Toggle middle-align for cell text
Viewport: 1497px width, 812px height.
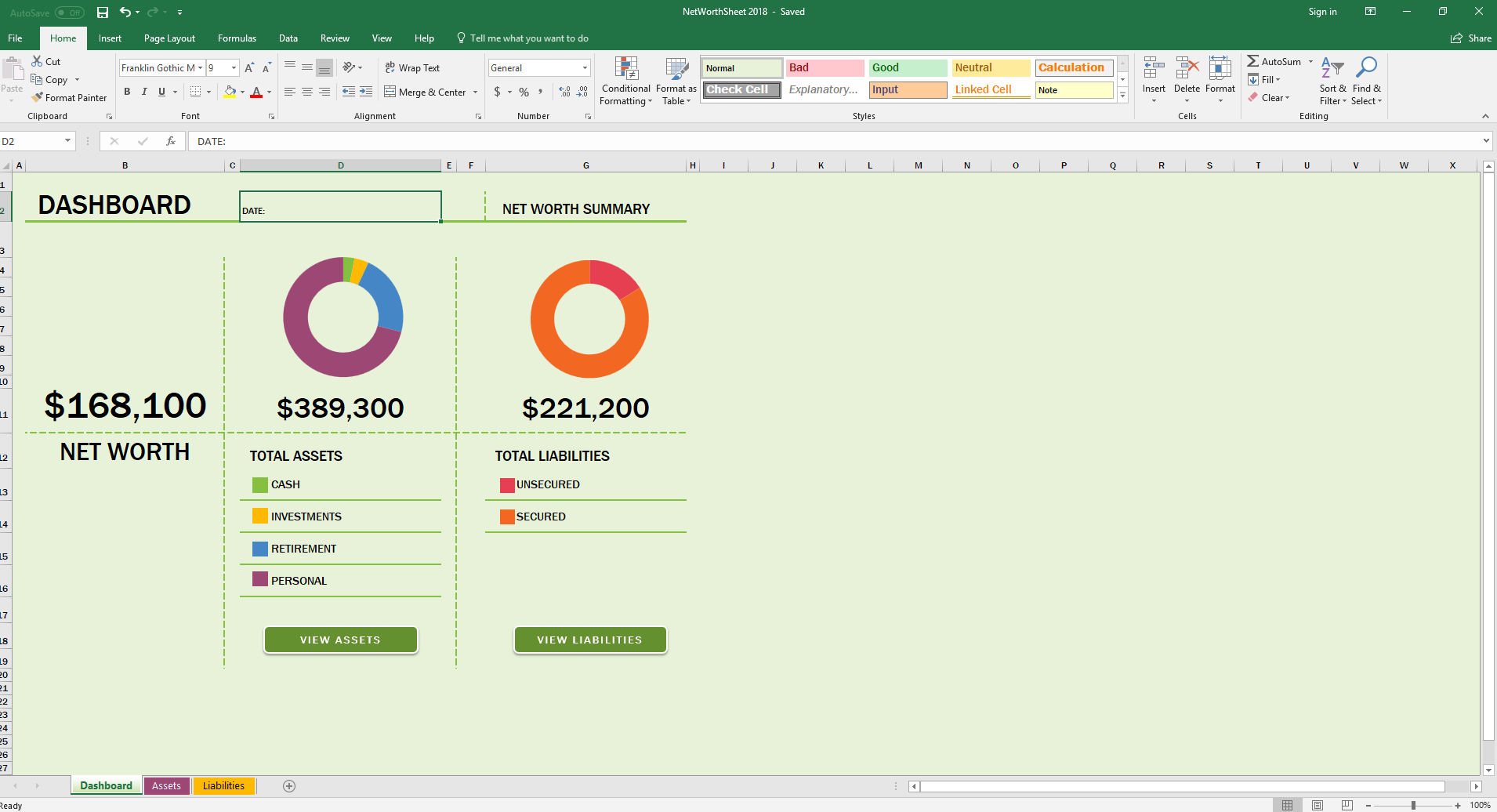coord(307,68)
